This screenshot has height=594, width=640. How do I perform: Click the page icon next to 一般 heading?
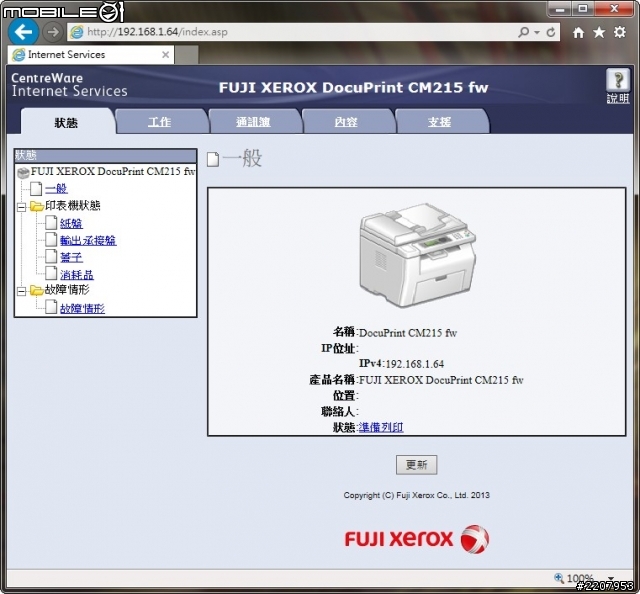pyautogui.click(x=213, y=159)
